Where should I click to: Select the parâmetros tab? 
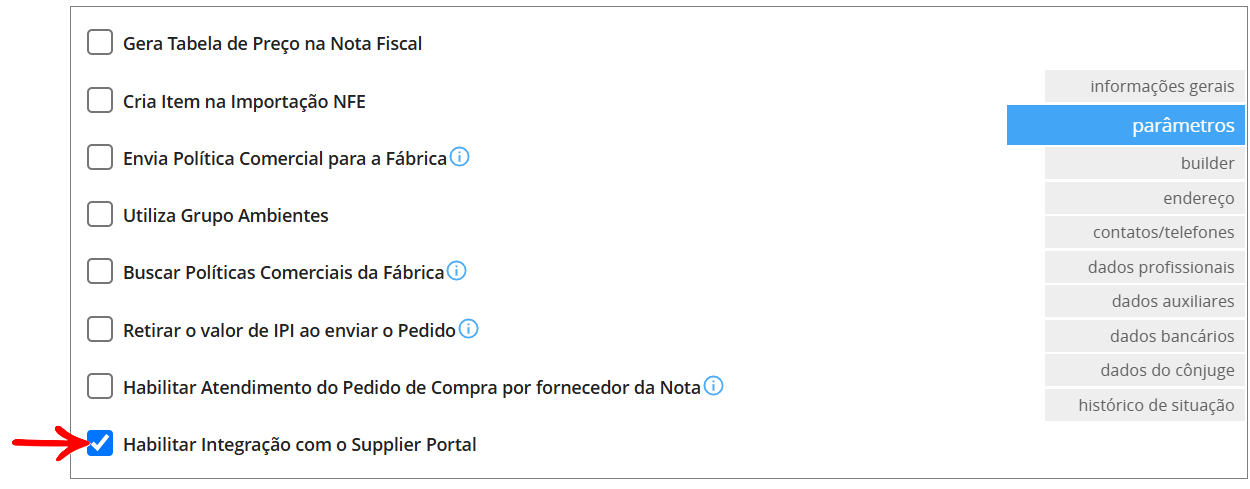(1126, 126)
